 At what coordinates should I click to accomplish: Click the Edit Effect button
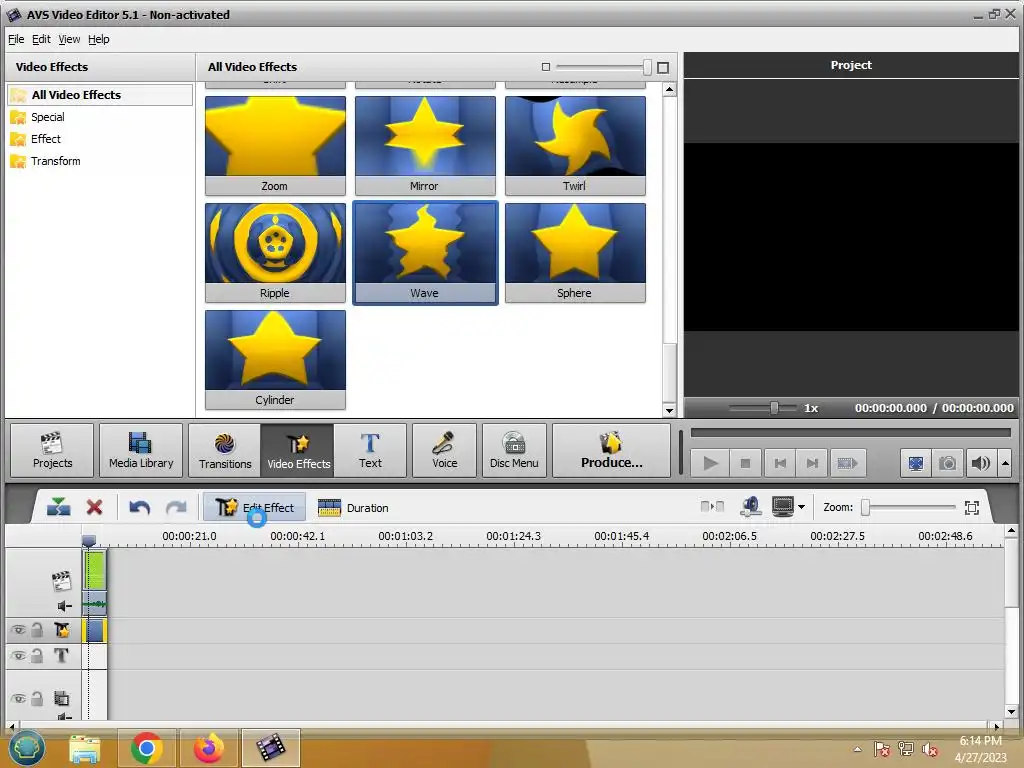(254, 507)
